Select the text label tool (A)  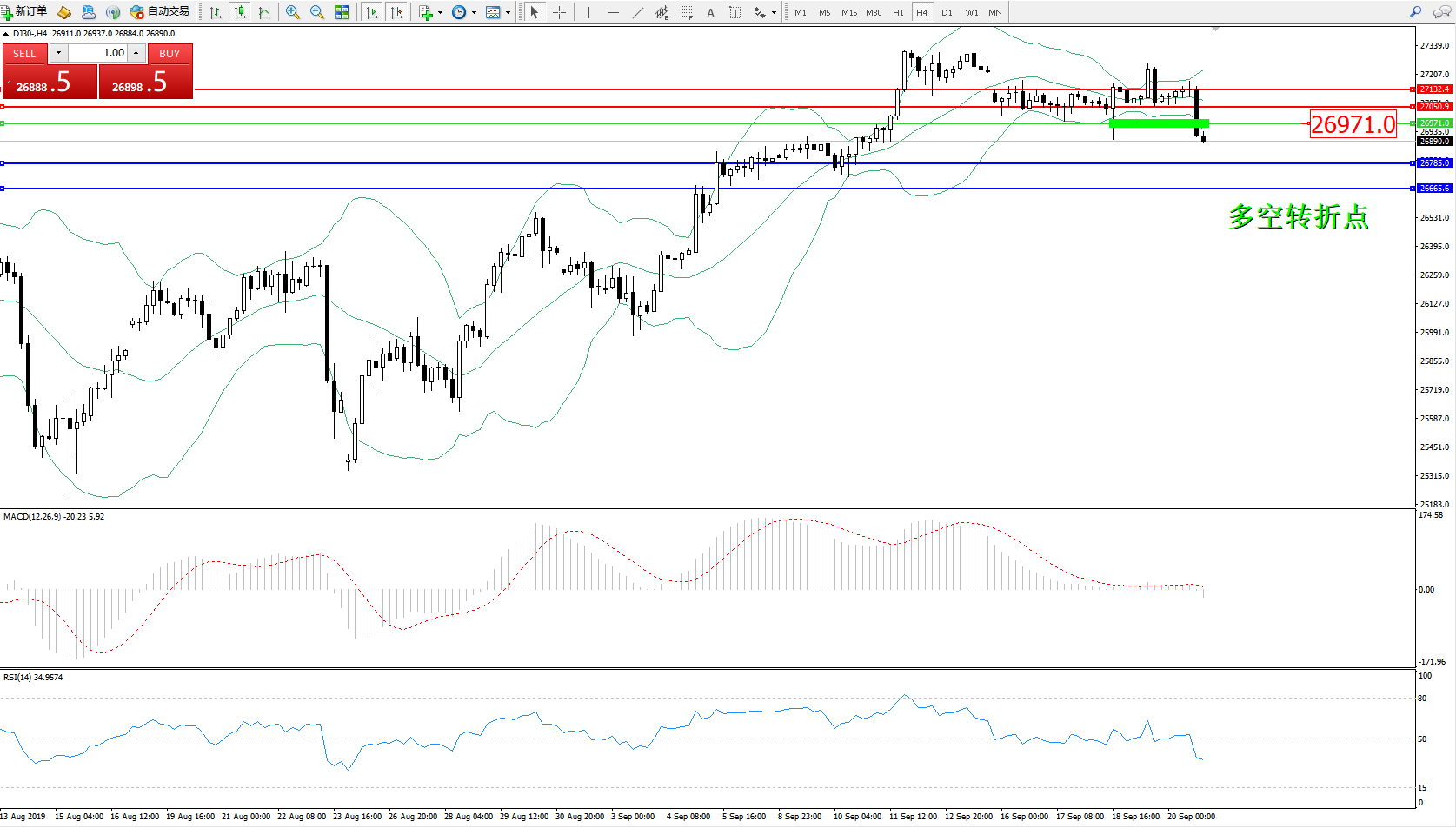pos(710,12)
